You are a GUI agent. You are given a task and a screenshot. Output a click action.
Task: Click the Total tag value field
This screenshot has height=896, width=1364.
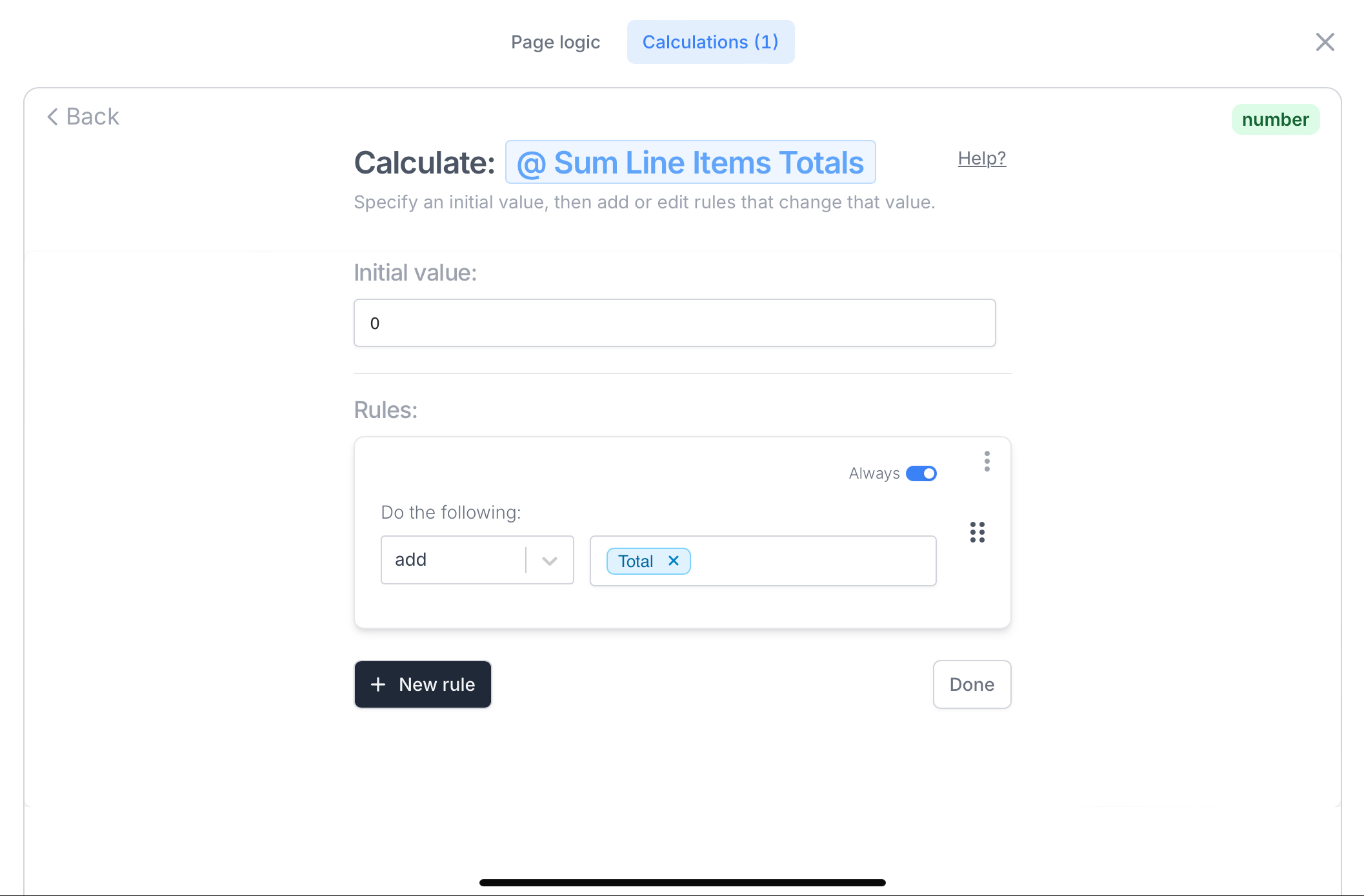pos(763,561)
